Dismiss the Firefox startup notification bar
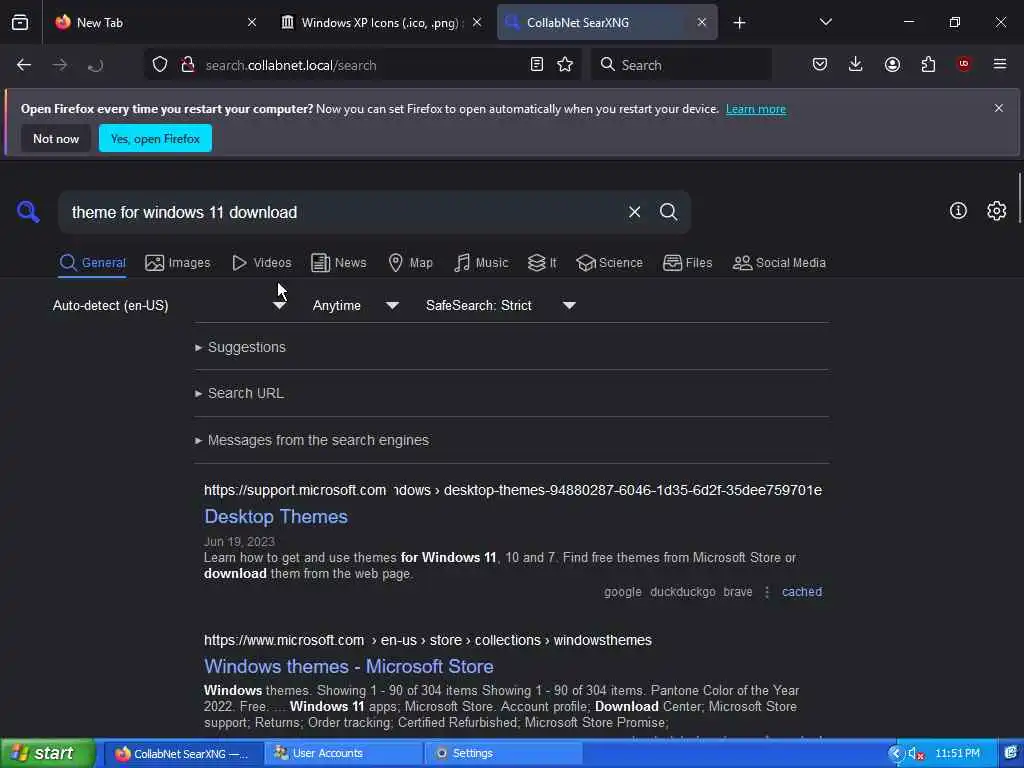The width and height of the screenshot is (1024, 768). coord(999,108)
